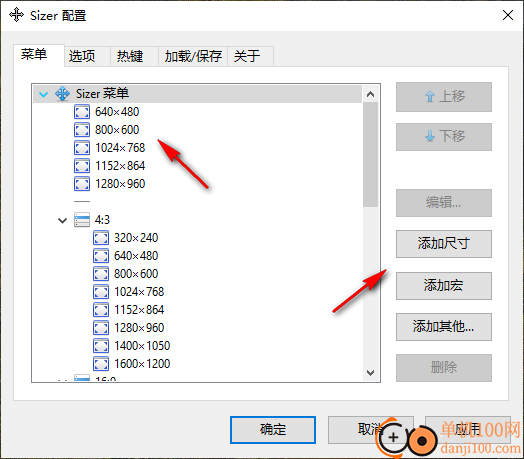Select top-level 640×480 entry text

click(117, 112)
